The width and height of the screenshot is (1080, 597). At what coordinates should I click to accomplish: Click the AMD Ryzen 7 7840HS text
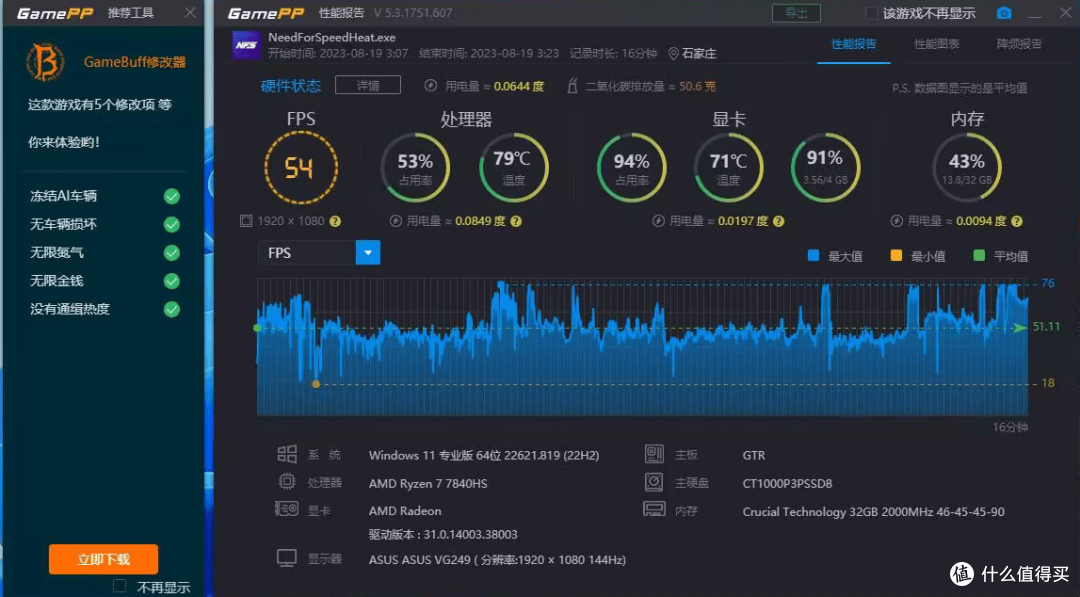[428, 483]
